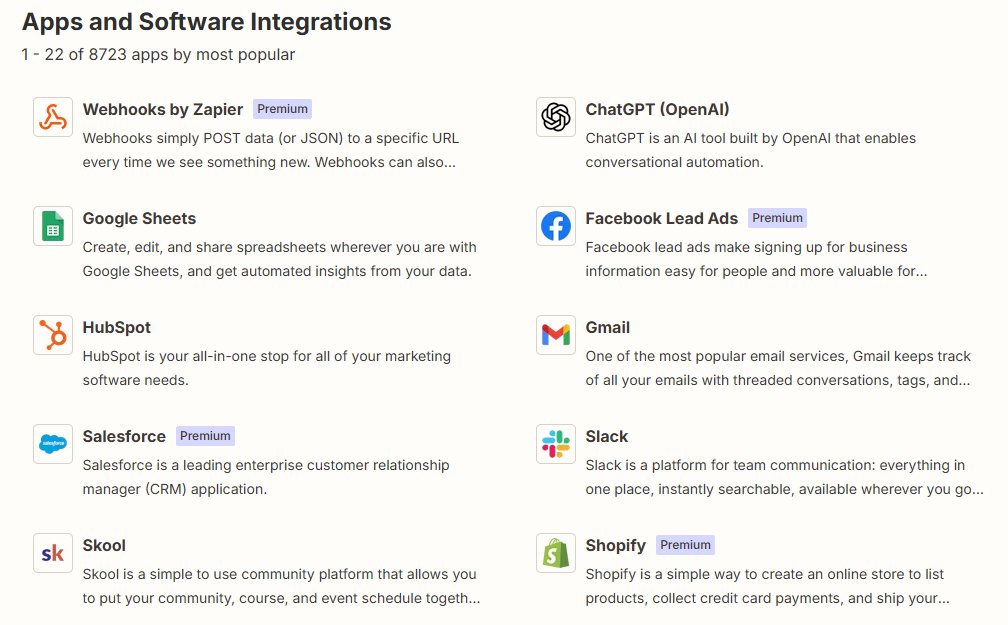Image resolution: width=1008 pixels, height=625 pixels.
Task: Click the Skool sk icon
Action: pyautogui.click(x=53, y=553)
